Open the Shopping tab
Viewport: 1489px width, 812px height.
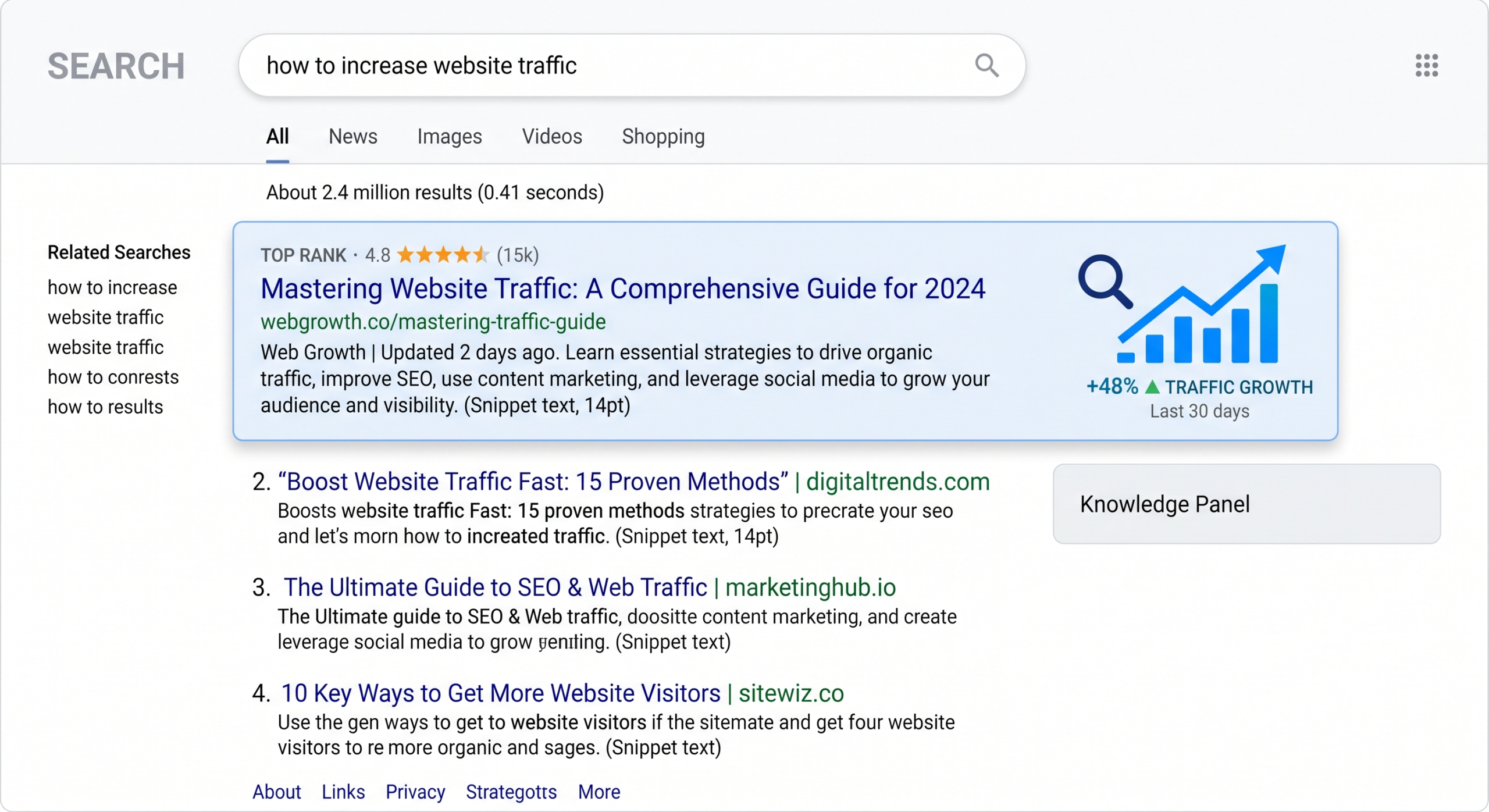tap(663, 137)
